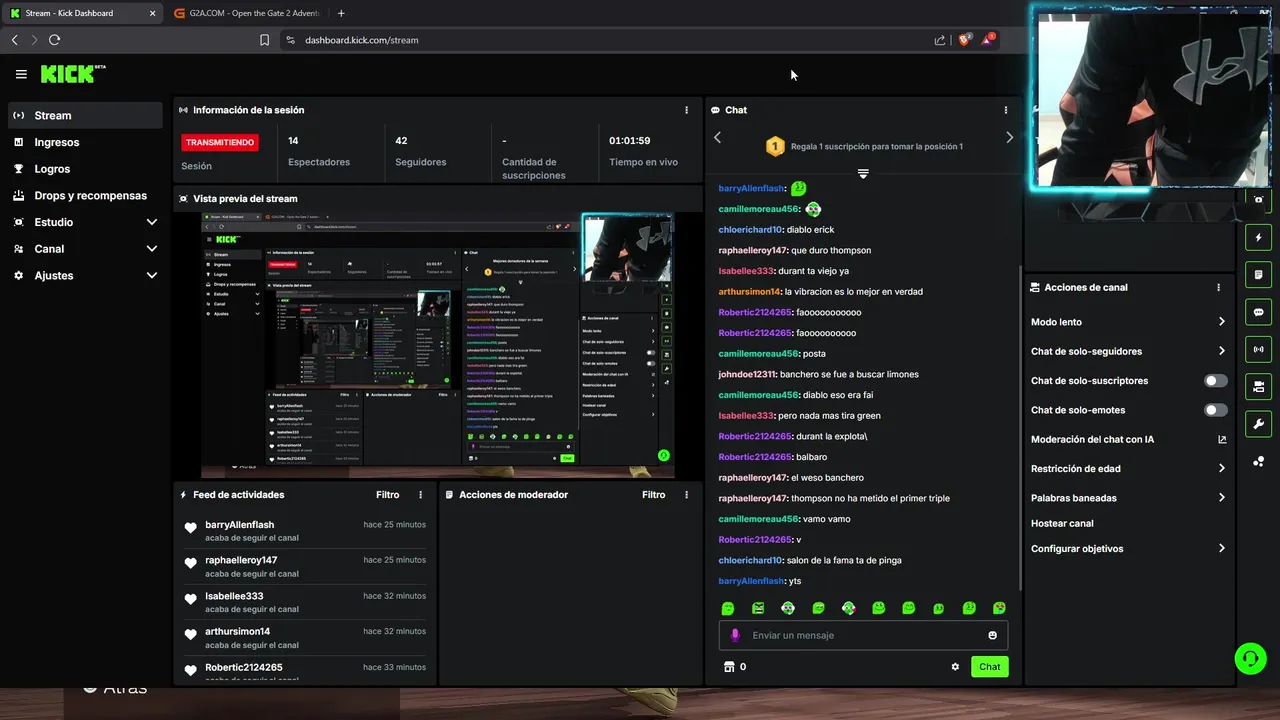Open Filtro in Acciones de moderador
The image size is (1280, 720).
653,495
